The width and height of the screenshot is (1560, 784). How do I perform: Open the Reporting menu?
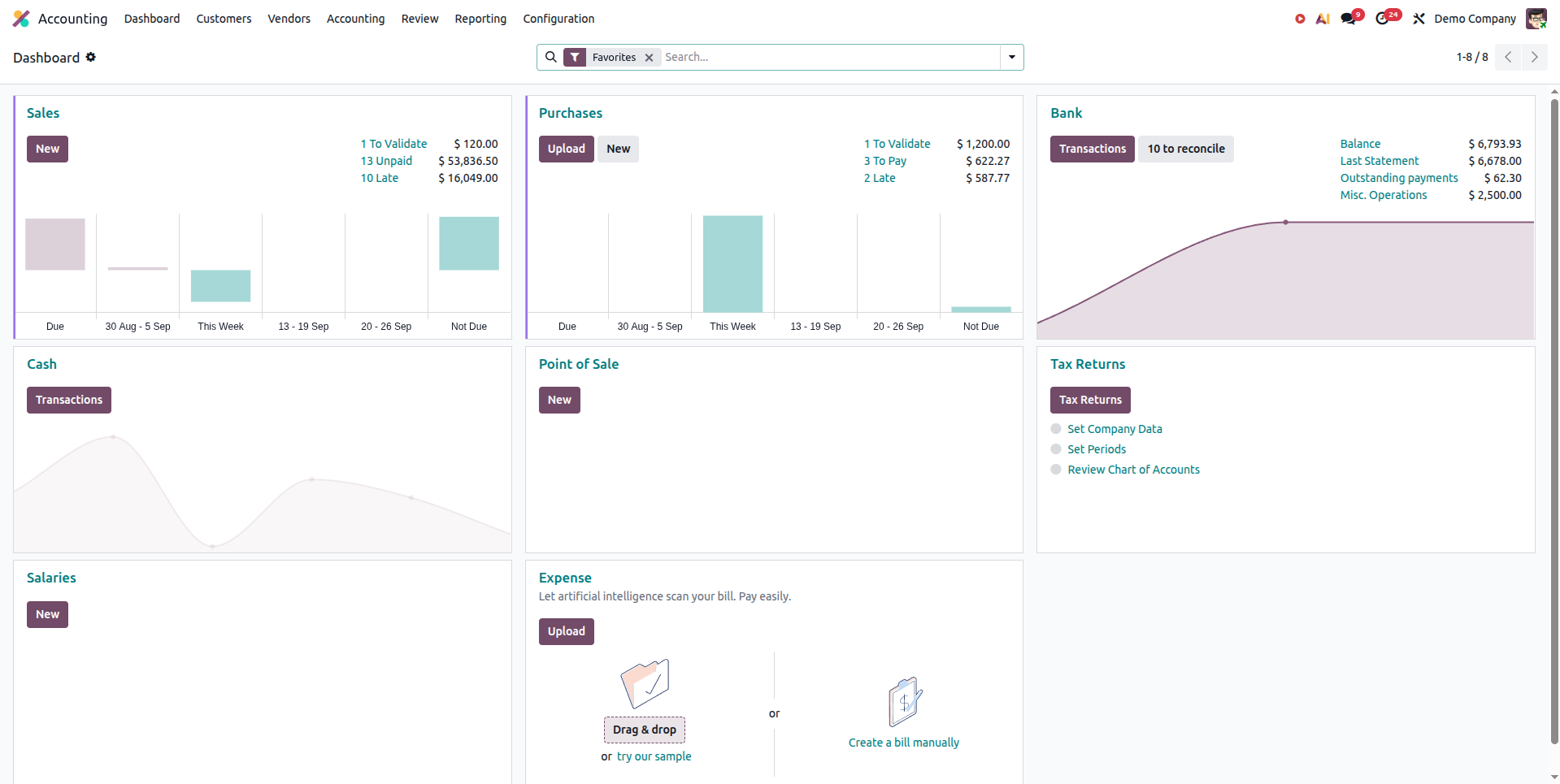[x=480, y=19]
